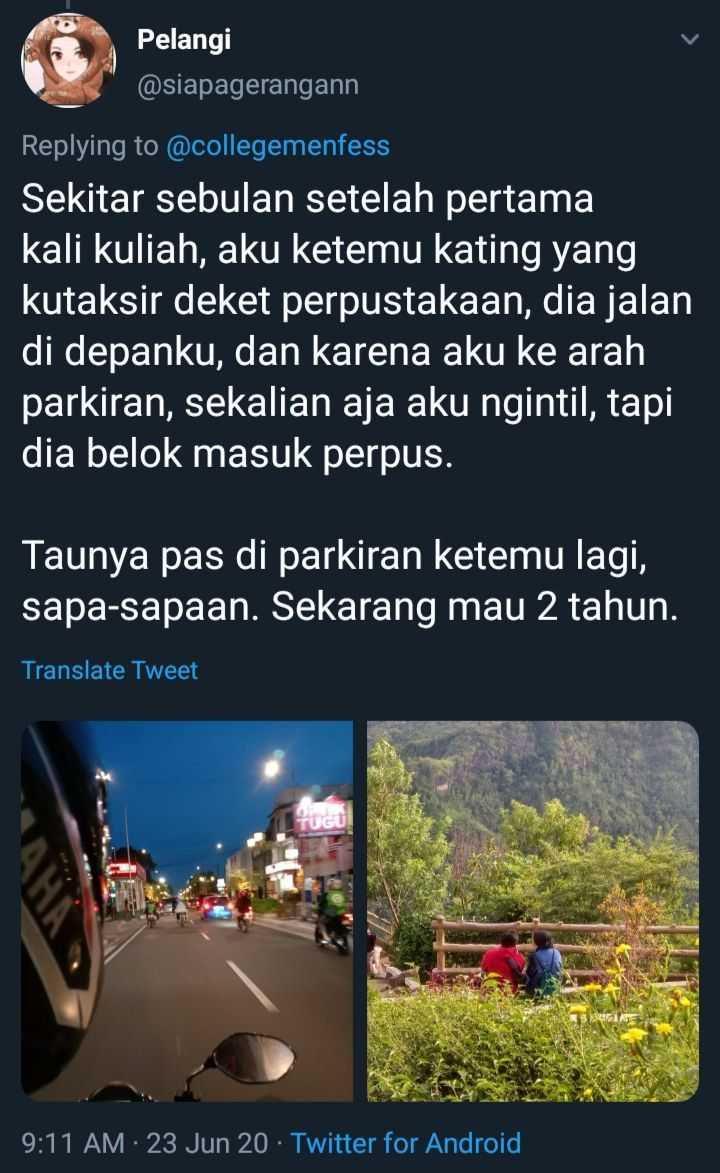Click the TUGU sign in left photo

pyautogui.click(x=322, y=815)
